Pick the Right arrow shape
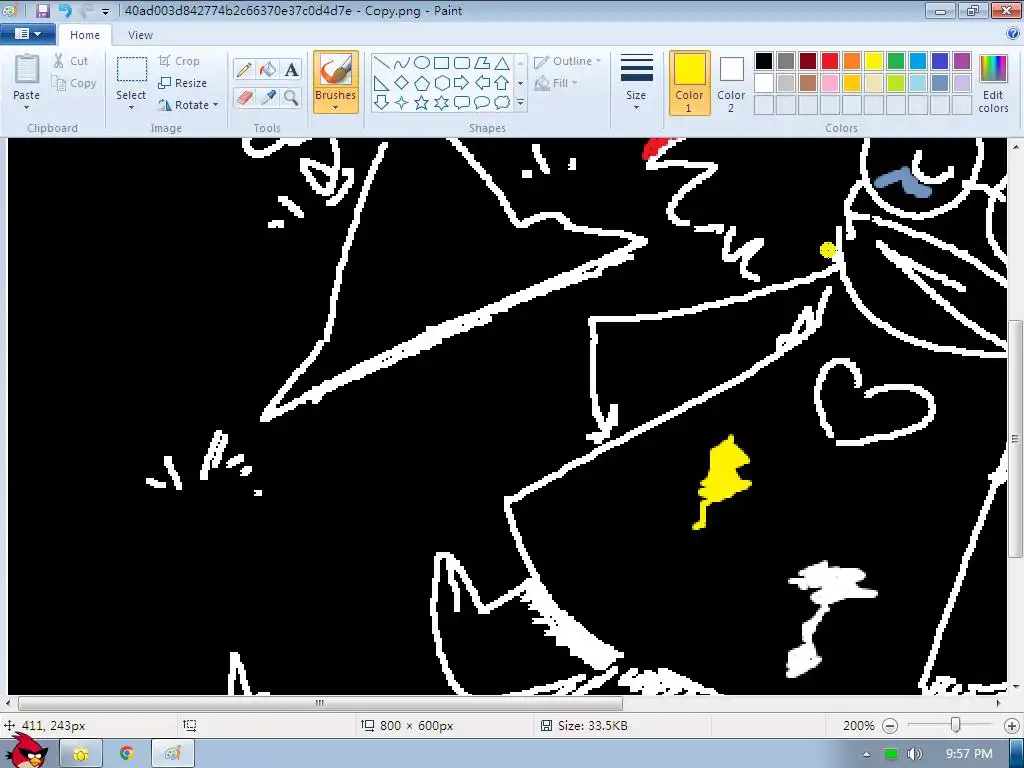The image size is (1024, 768). tap(462, 83)
